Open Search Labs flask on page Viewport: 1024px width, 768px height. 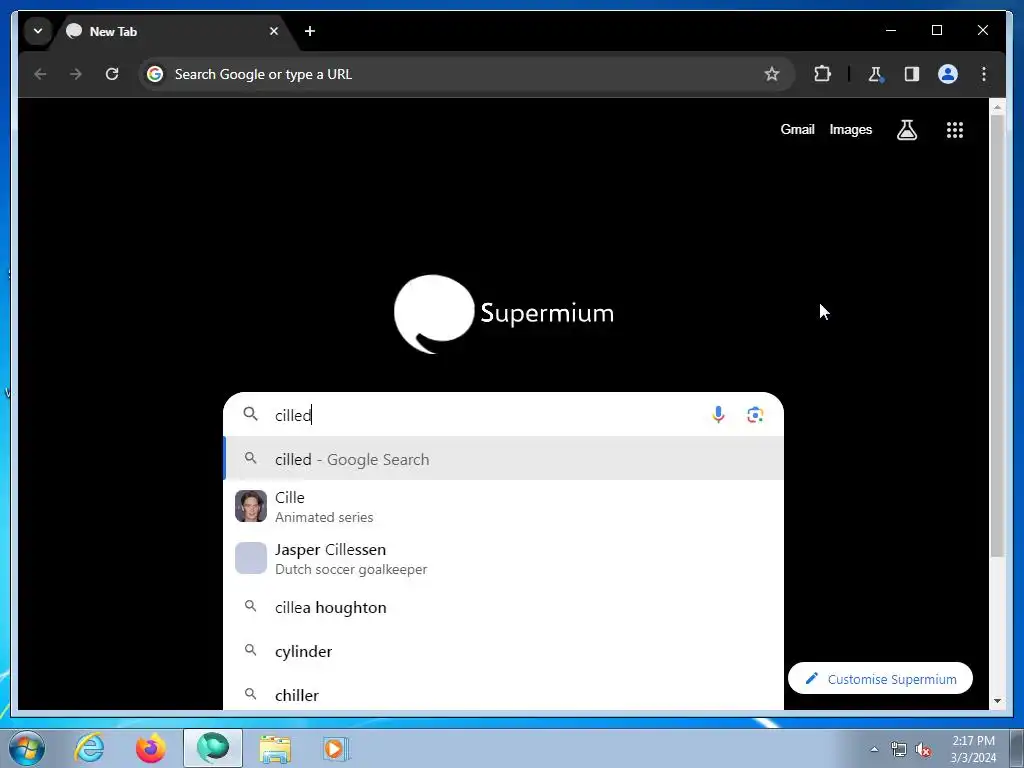pos(906,130)
